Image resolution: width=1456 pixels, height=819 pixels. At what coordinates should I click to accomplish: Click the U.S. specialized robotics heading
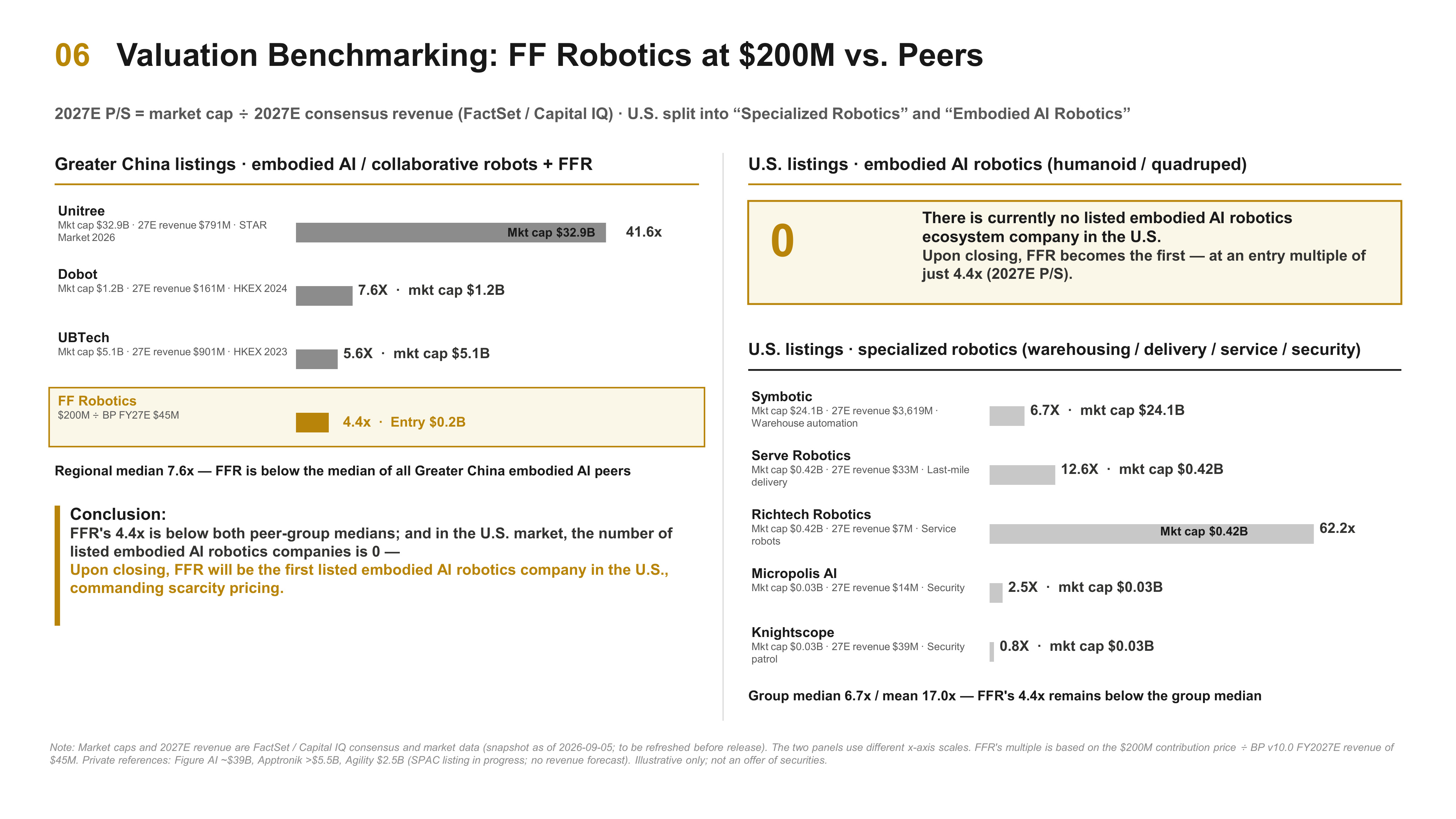point(1054,349)
